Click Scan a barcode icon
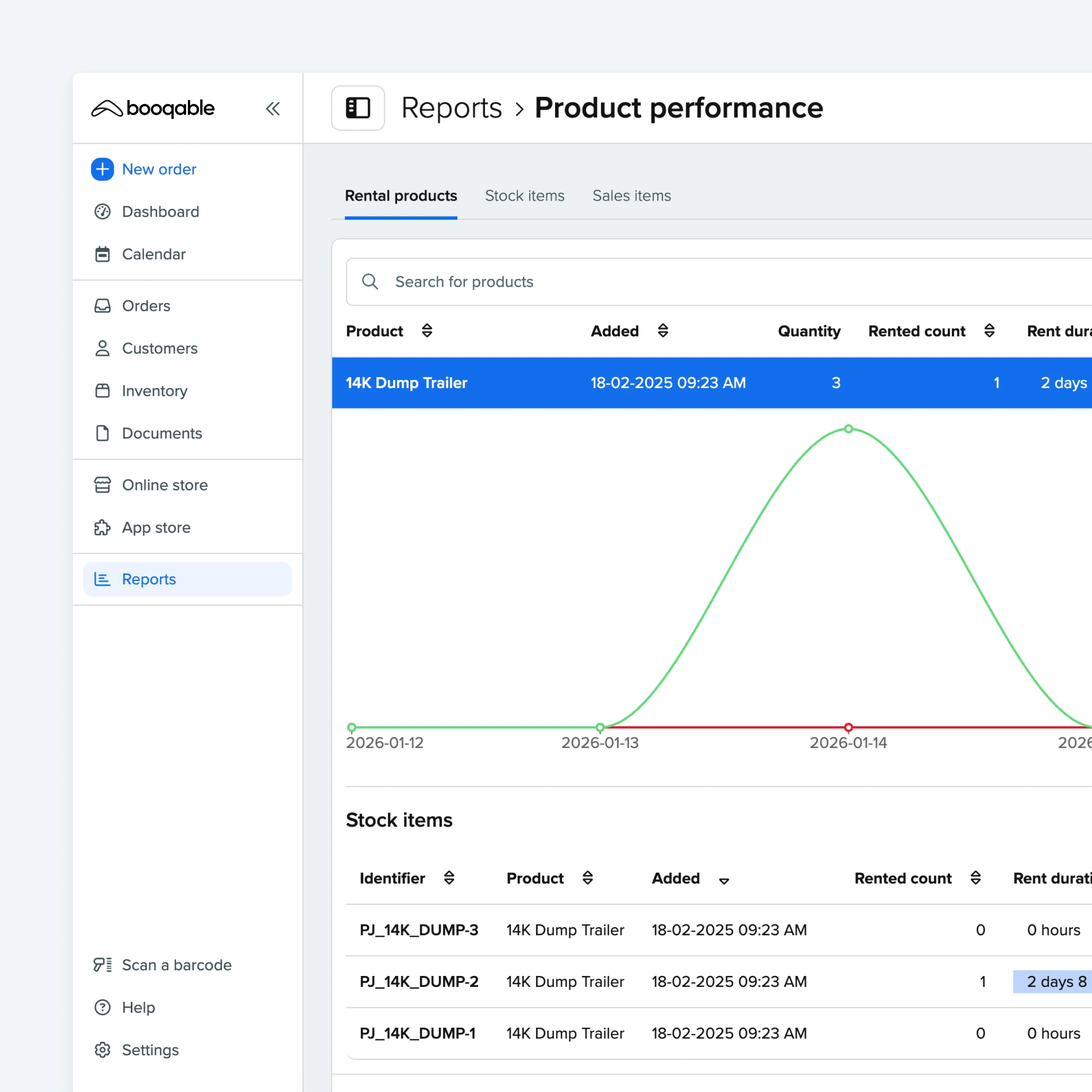 click(x=102, y=965)
